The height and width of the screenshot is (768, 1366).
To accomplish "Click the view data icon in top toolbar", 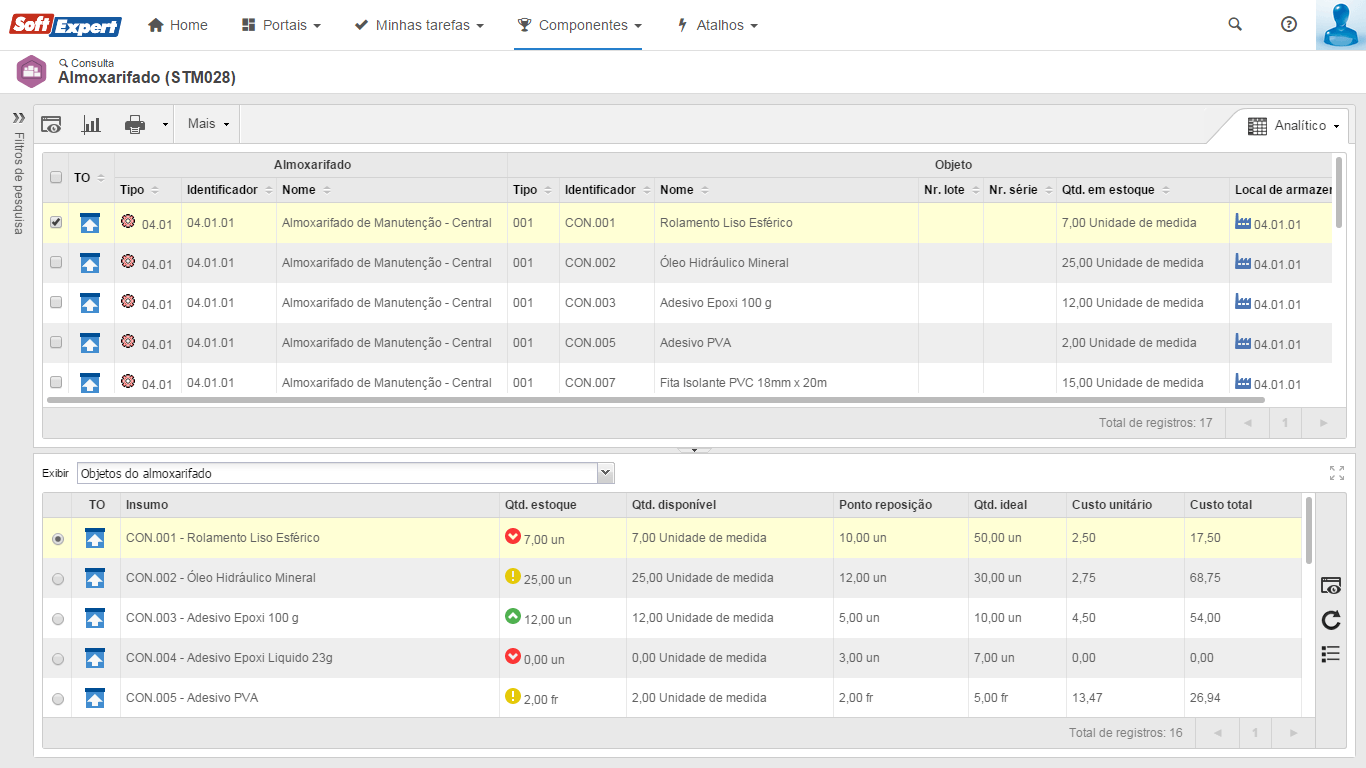I will pyautogui.click(x=51, y=124).
